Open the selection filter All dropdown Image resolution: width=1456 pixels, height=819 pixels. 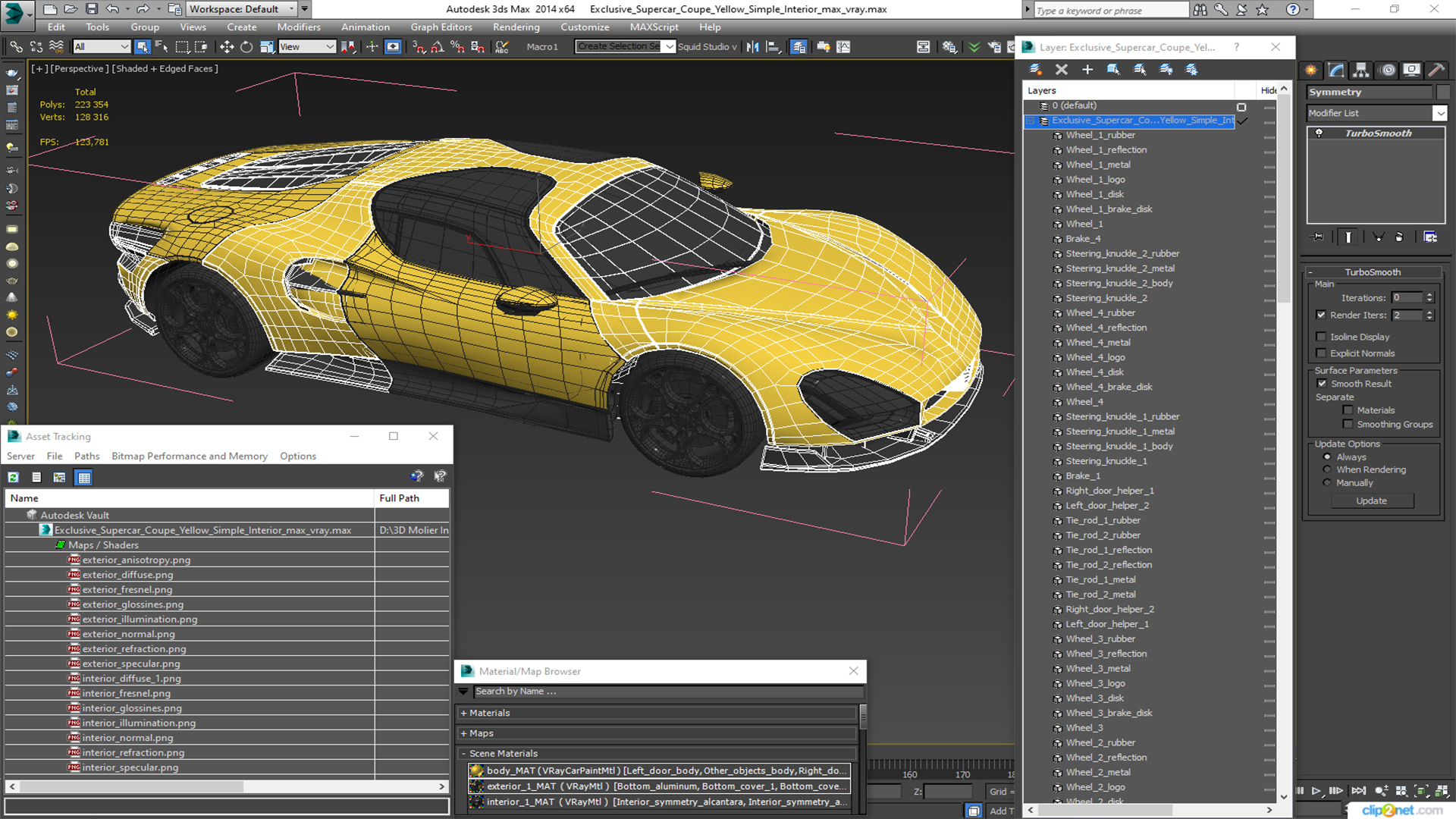click(x=101, y=47)
